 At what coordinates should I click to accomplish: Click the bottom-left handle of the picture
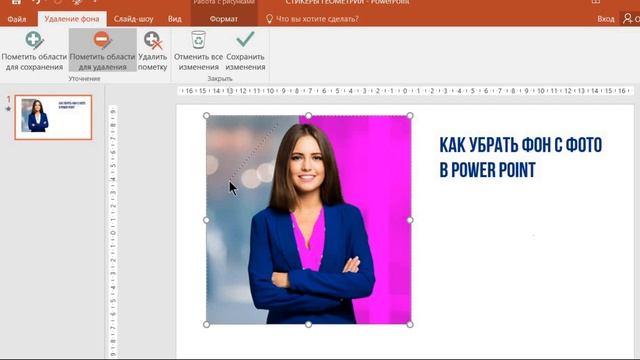point(207,324)
